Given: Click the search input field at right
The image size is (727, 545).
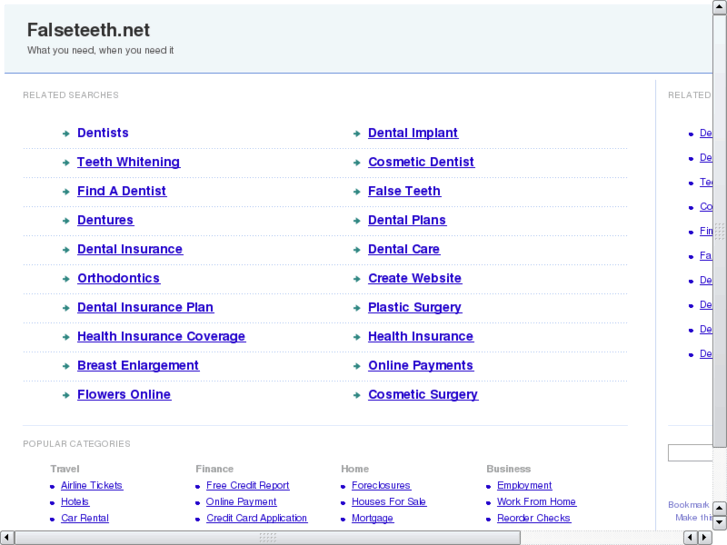Looking at the screenshot, I should 690,453.
